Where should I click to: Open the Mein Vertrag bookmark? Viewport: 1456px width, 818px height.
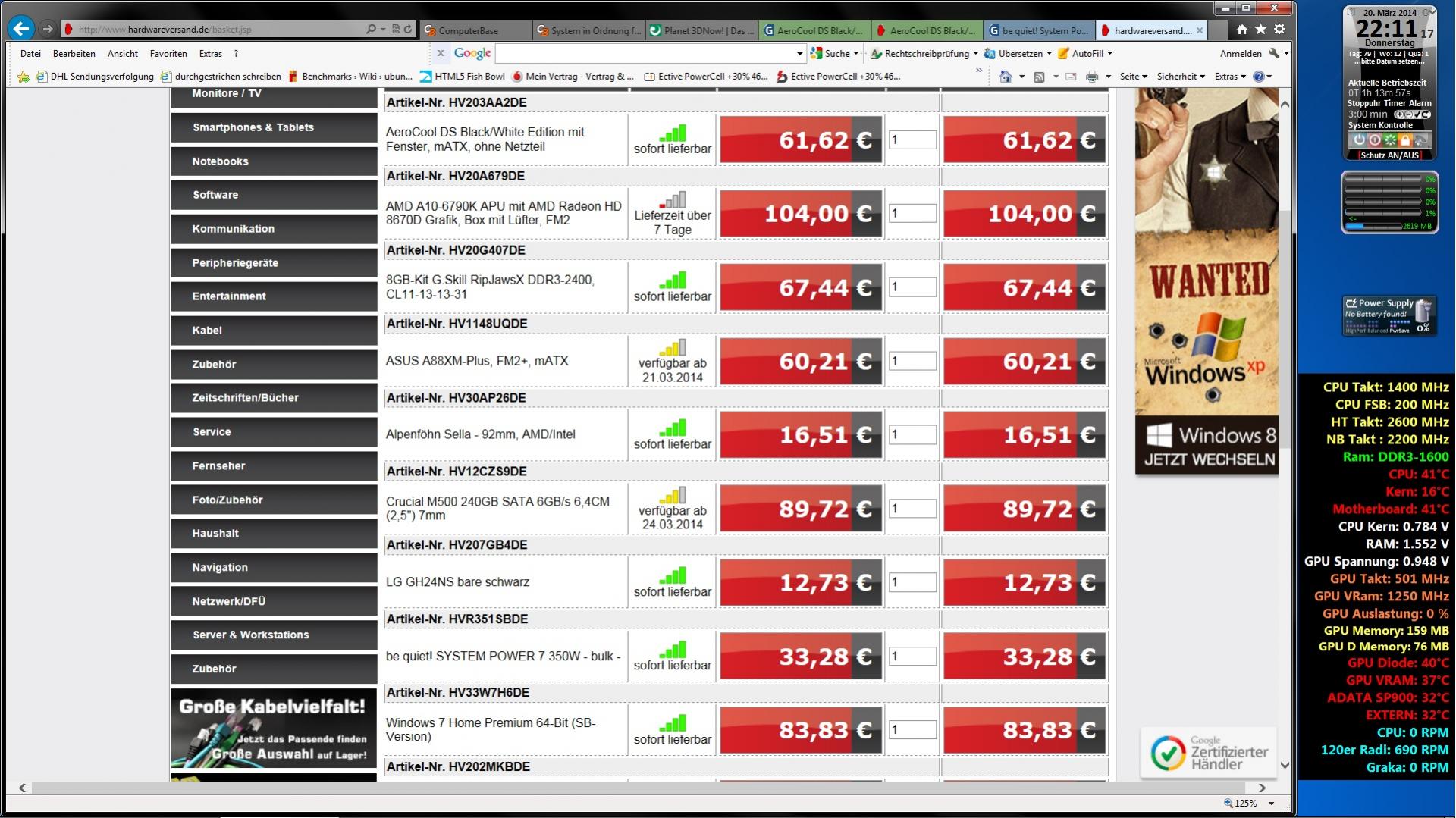573,77
